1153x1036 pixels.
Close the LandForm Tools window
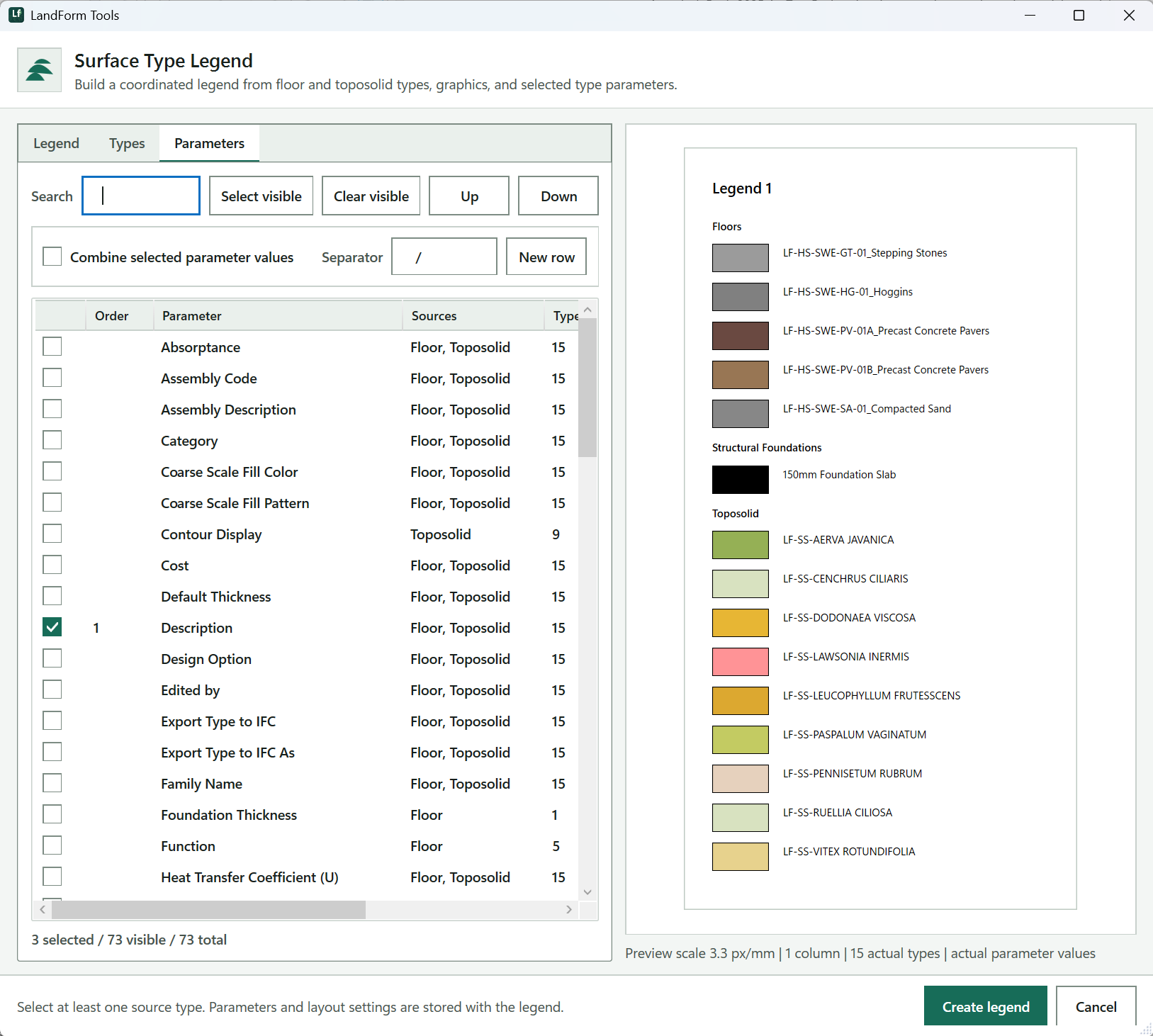point(1129,15)
